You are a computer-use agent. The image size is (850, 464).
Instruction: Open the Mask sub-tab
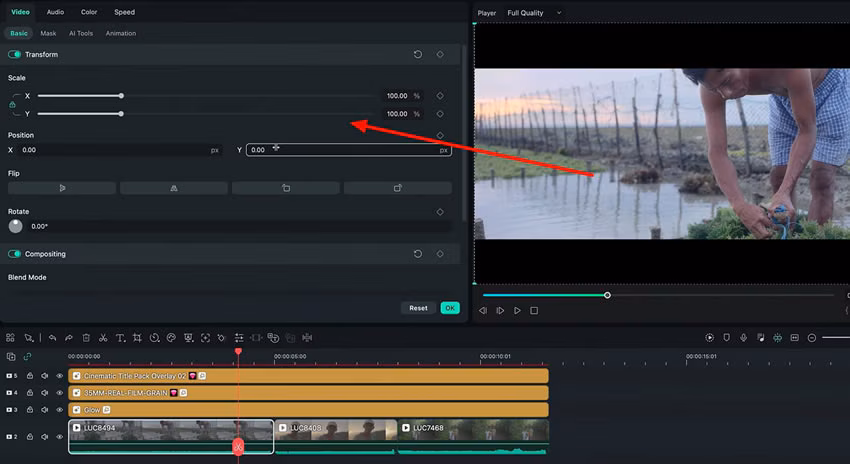(48, 33)
